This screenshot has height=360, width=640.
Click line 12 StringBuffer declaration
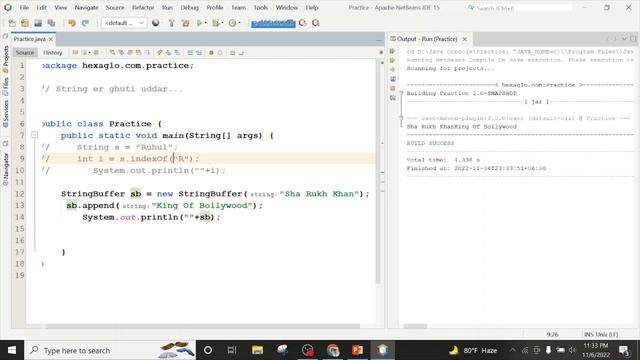click(215, 193)
